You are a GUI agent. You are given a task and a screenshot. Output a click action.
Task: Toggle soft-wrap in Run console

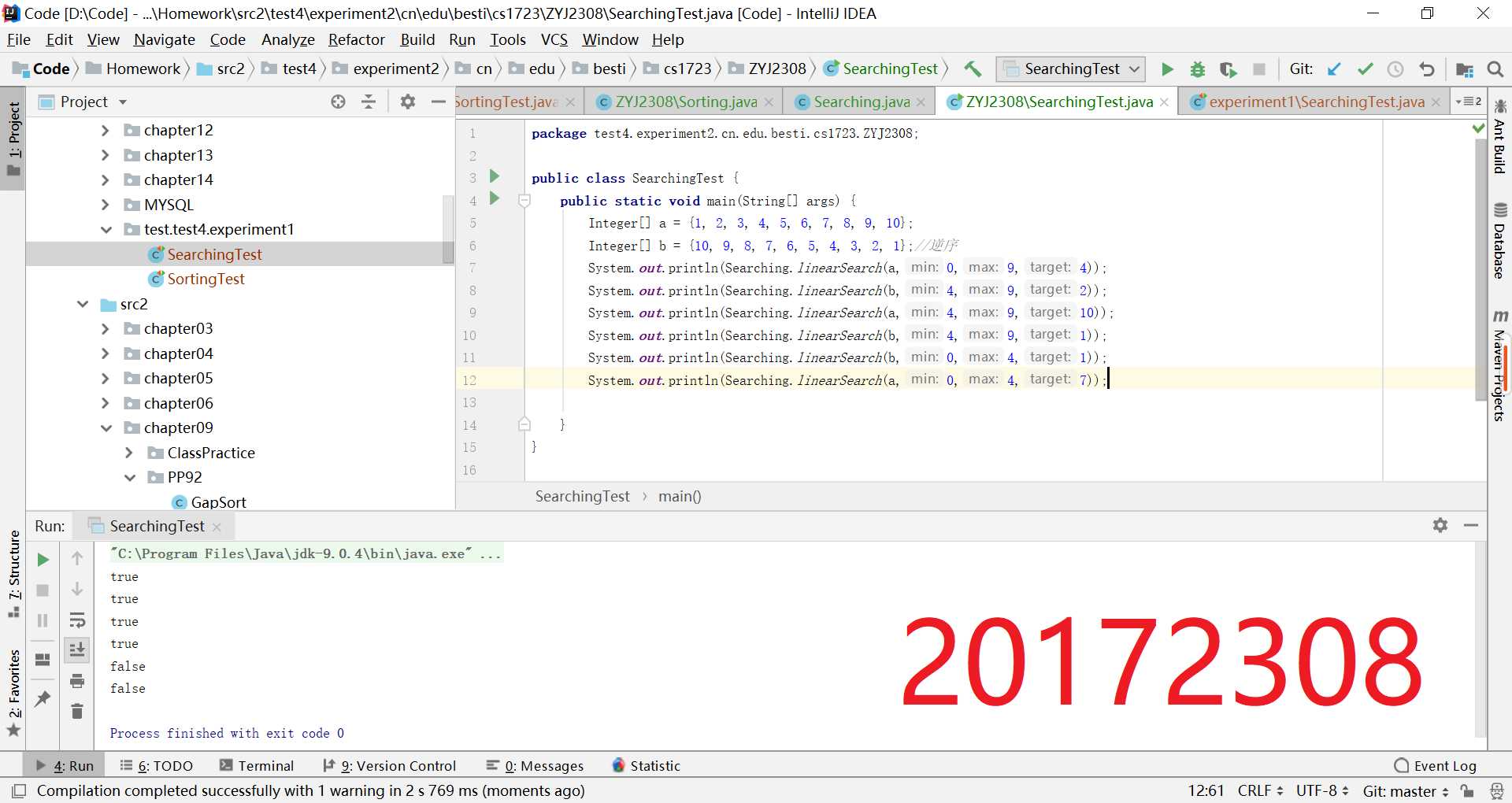pyautogui.click(x=77, y=620)
